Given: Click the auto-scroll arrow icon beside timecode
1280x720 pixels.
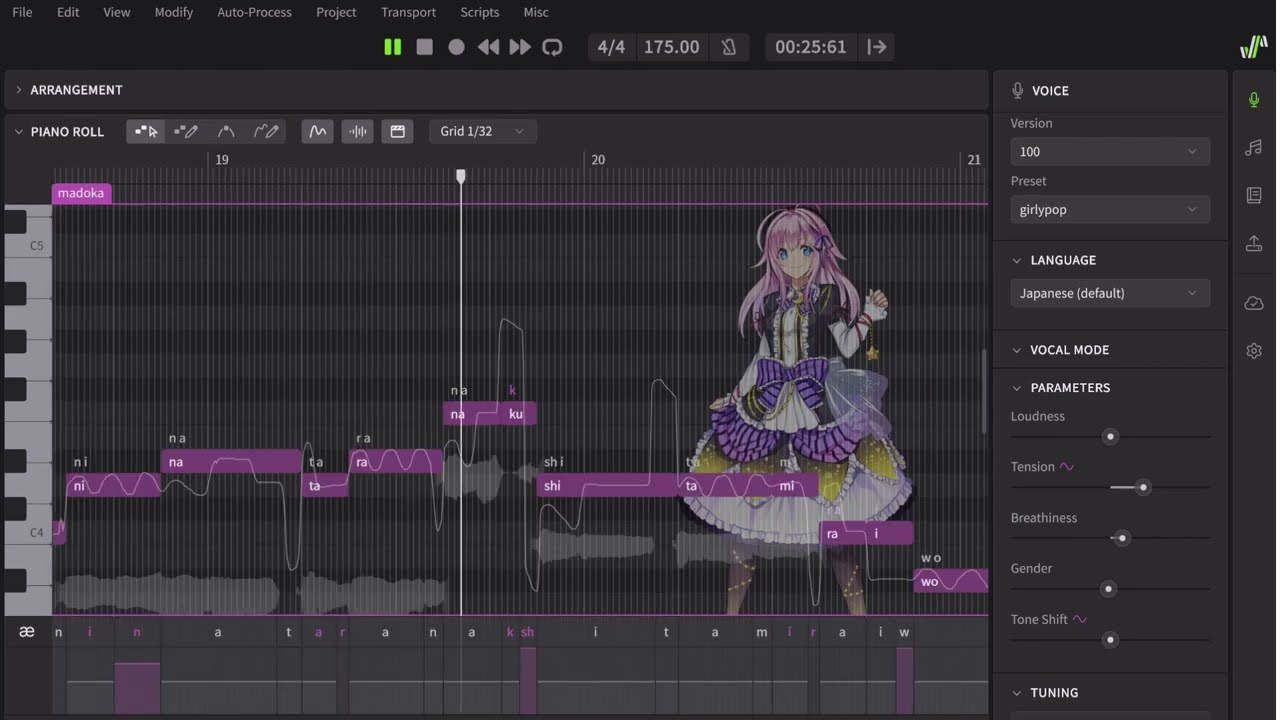Looking at the screenshot, I should click(x=877, y=47).
